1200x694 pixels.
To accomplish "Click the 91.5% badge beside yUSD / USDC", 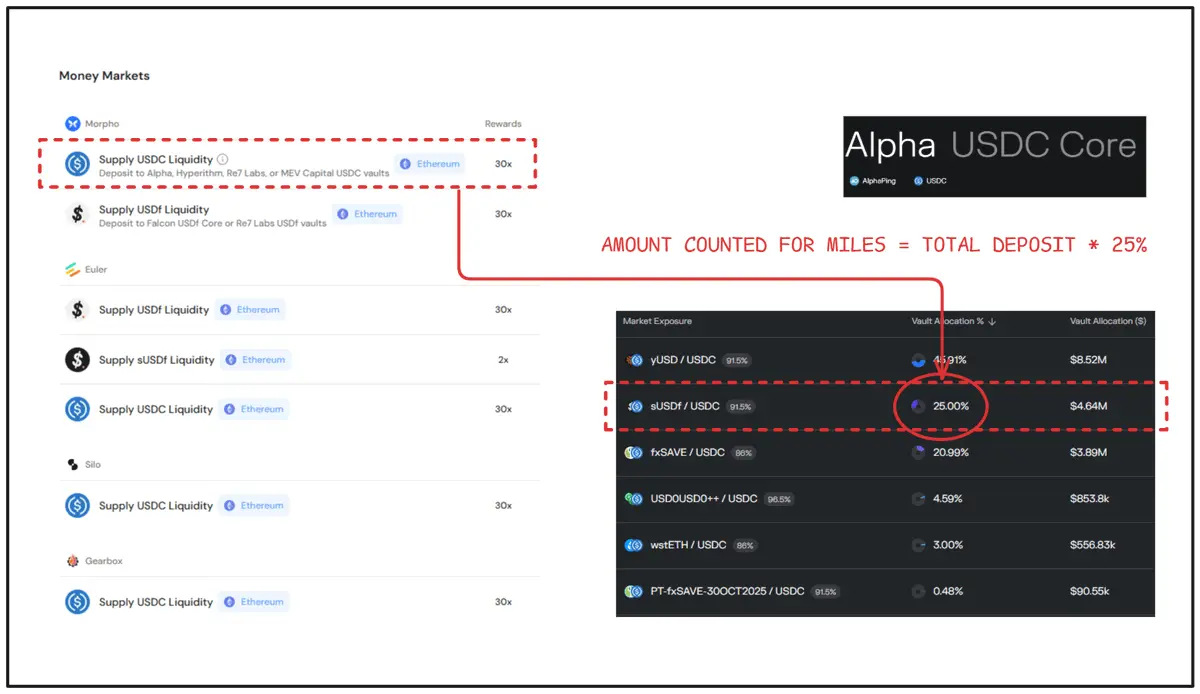I will pyautogui.click(x=738, y=360).
